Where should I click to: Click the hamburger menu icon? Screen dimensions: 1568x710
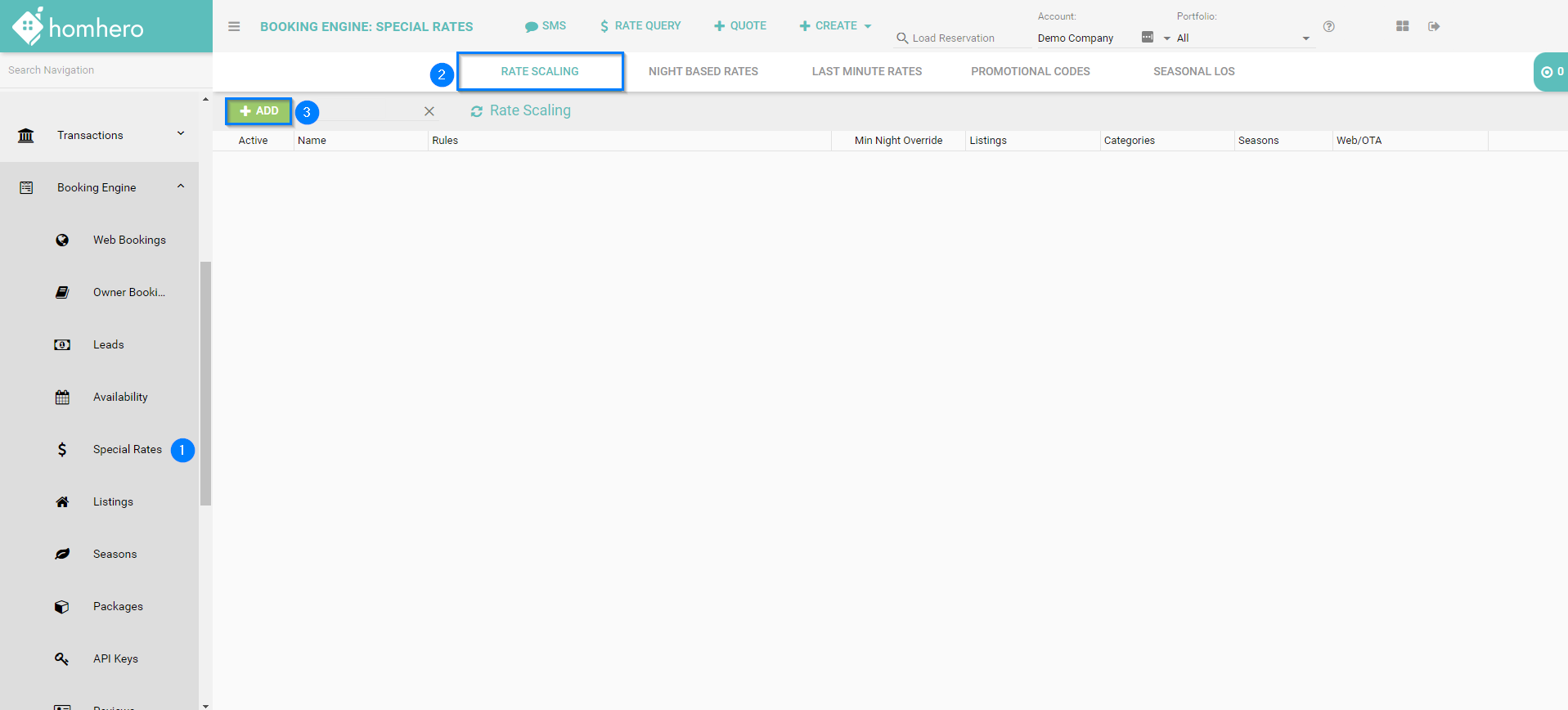[x=234, y=26]
